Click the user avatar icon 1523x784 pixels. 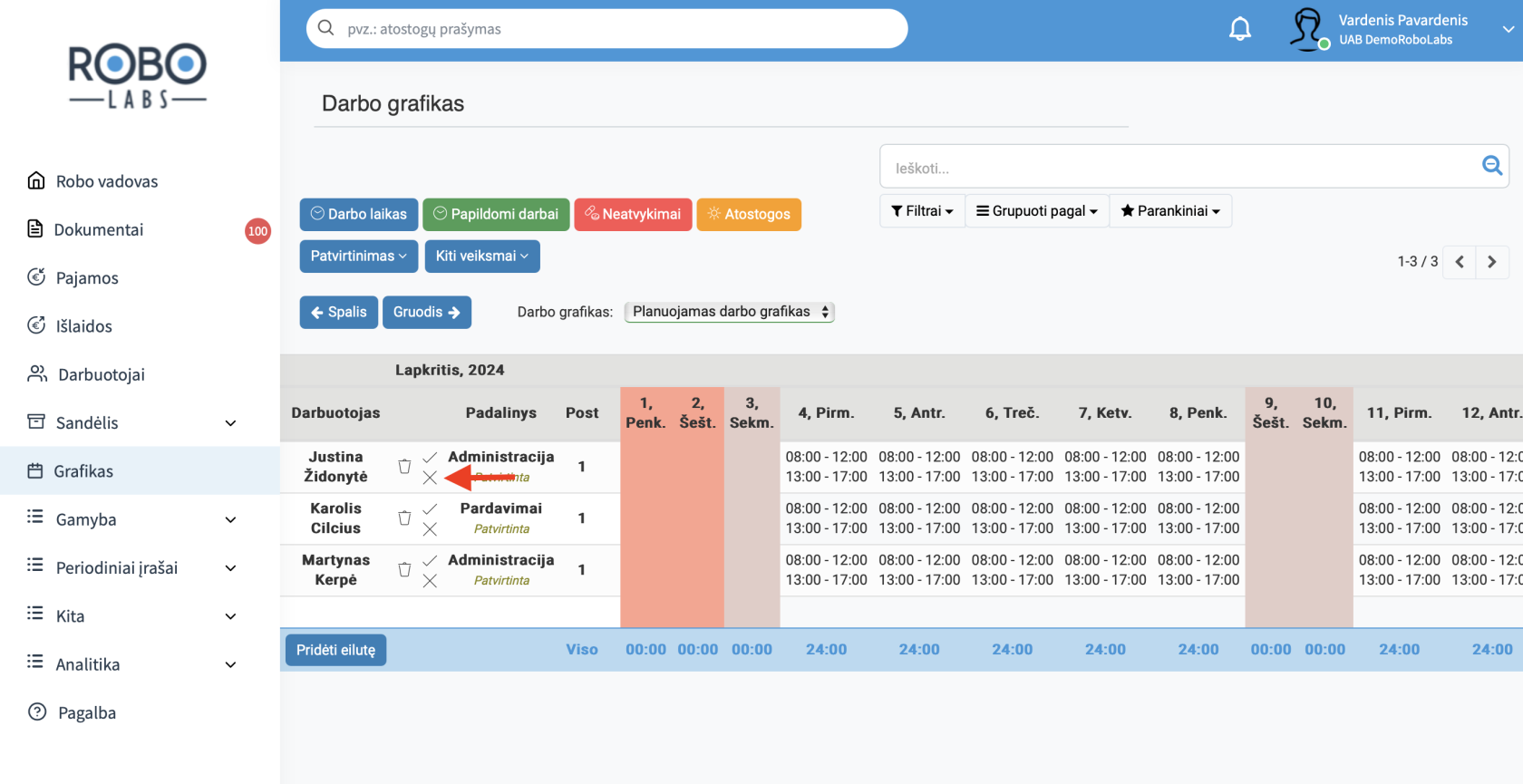click(x=1309, y=29)
